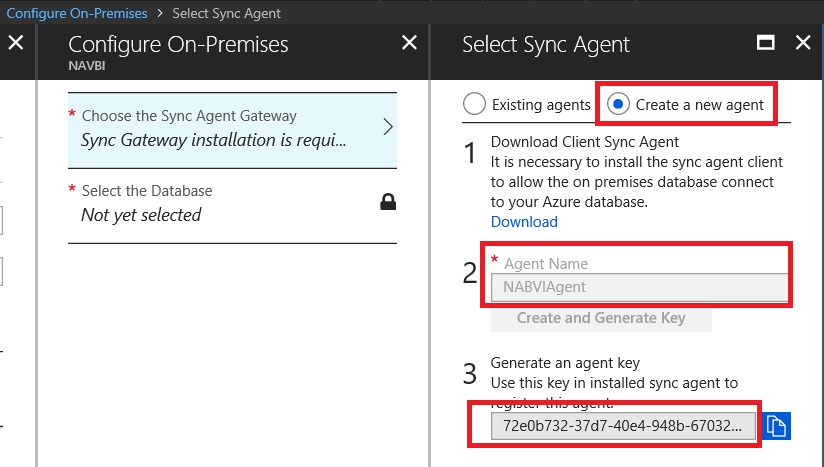Click the generated agent key field
Screen dimensions: 824x467
(x=623, y=426)
